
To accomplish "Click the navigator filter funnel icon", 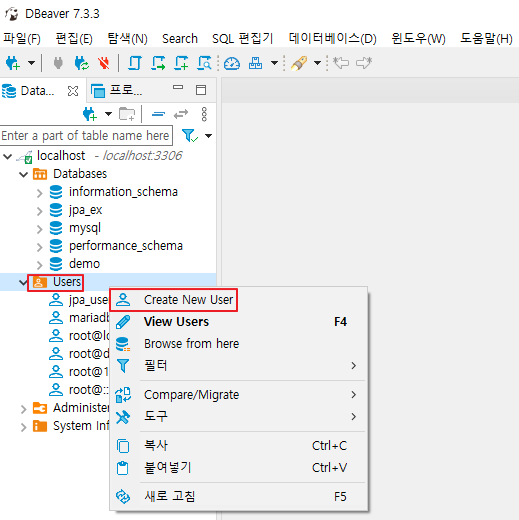I will point(190,136).
